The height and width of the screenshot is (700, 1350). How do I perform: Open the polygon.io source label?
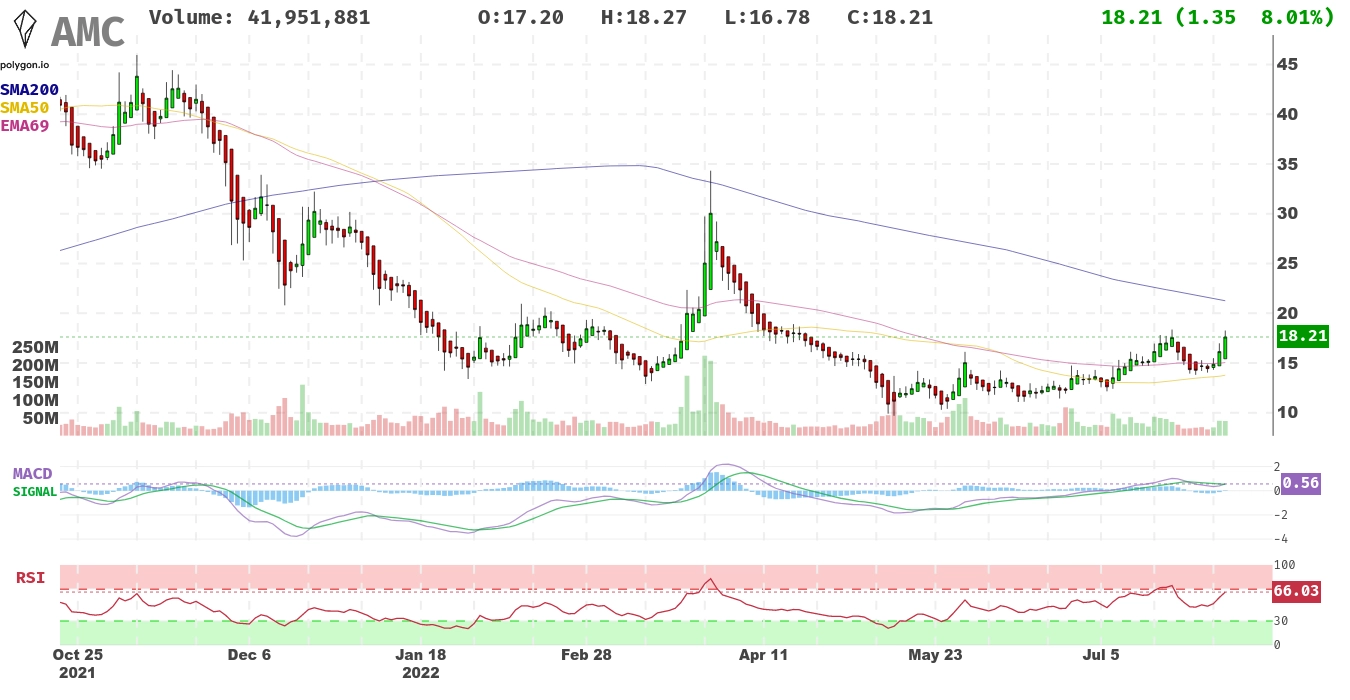click(x=25, y=65)
